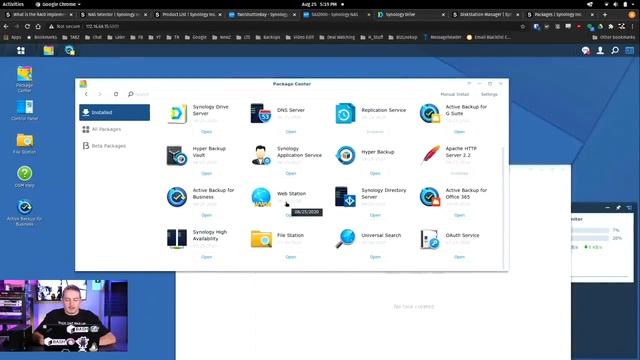
Task: Open the Google Chrome app menu
Action: coord(58,4)
